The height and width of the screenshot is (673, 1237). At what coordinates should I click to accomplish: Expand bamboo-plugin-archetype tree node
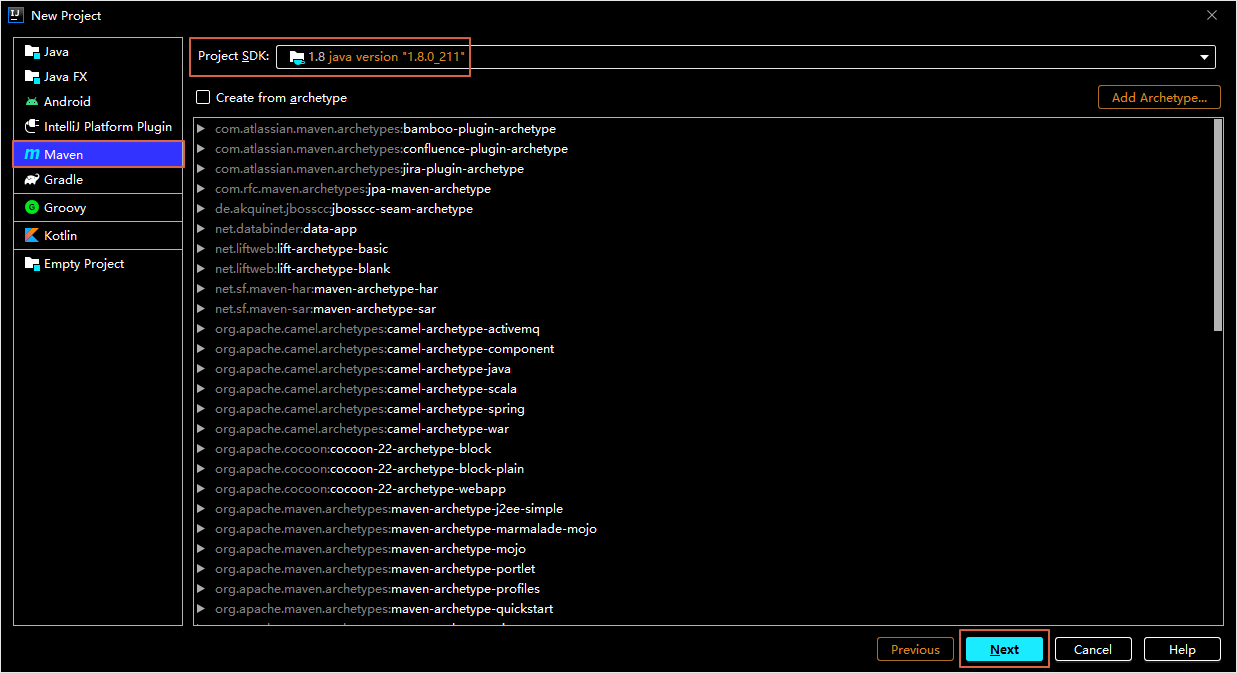[202, 129]
